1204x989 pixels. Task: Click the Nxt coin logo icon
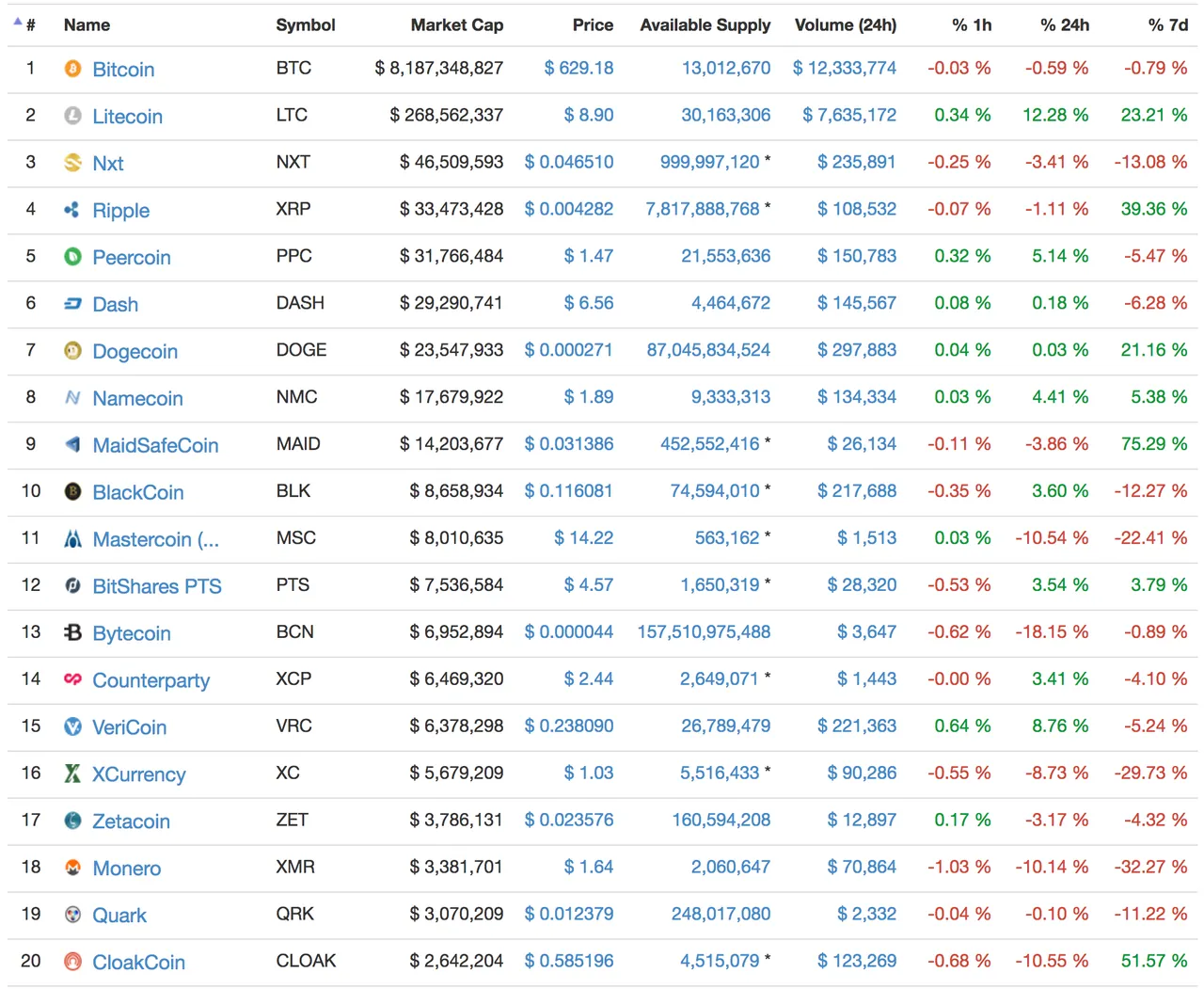72,163
